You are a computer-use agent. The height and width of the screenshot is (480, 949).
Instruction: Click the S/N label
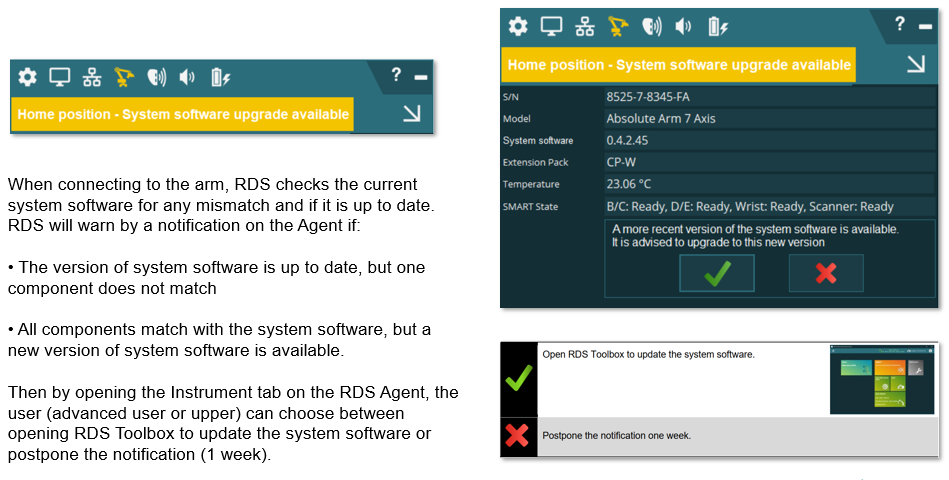pyautogui.click(x=511, y=97)
